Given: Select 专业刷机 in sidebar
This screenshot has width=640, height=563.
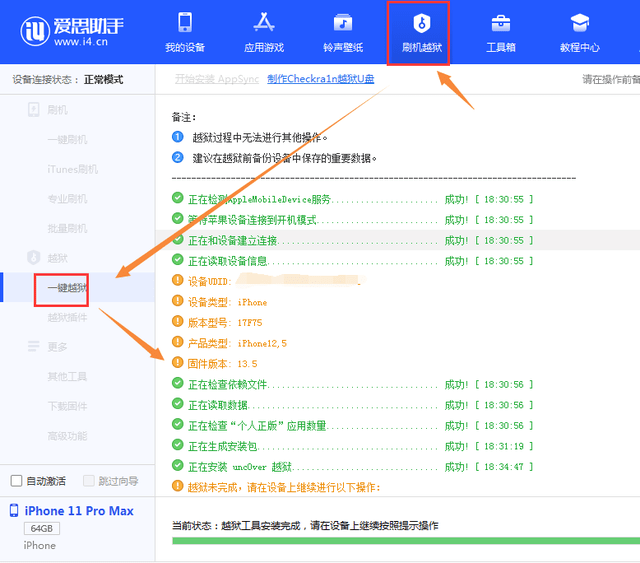Looking at the screenshot, I should pos(67,199).
